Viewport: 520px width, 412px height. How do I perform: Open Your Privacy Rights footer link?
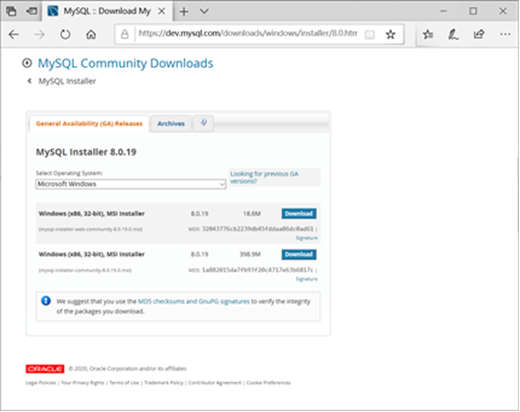tap(83, 383)
